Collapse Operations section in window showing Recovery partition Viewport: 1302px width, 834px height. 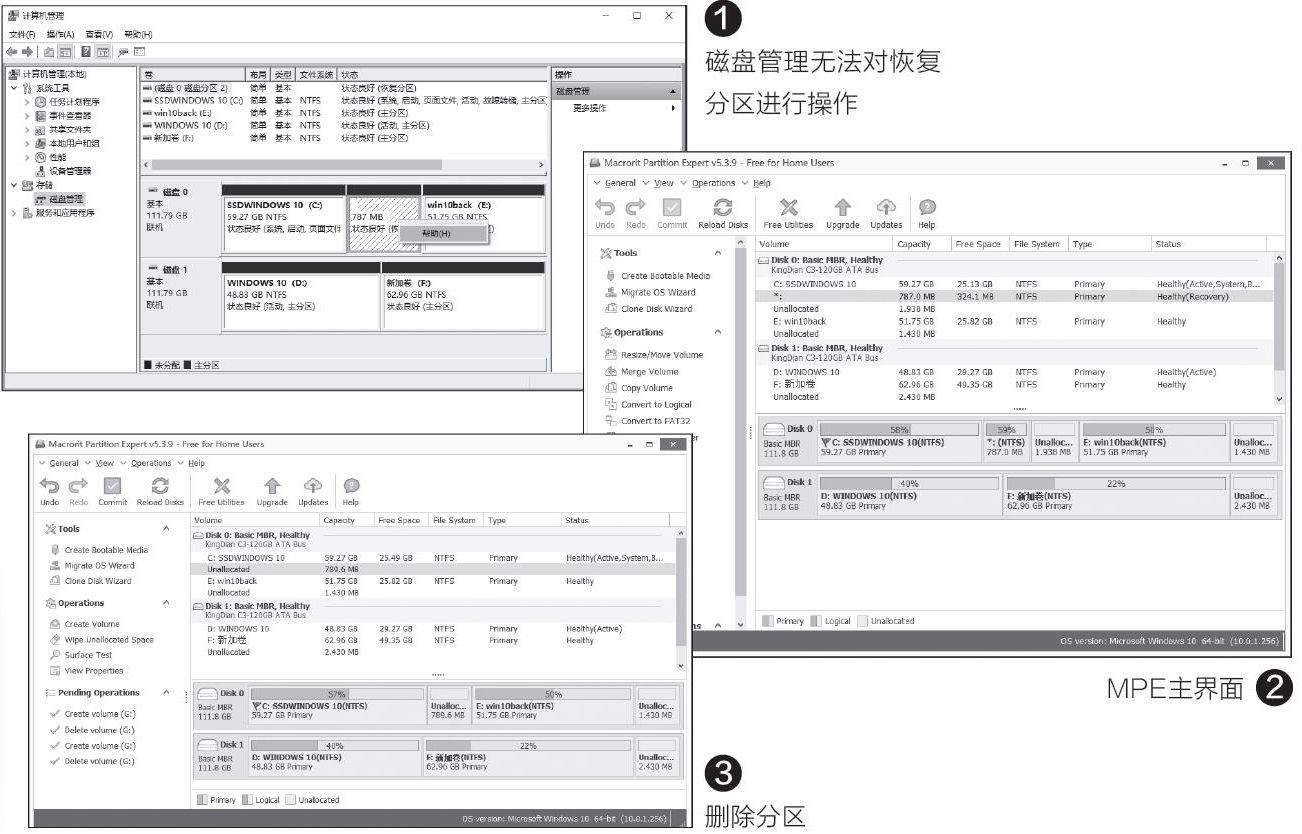click(718, 332)
